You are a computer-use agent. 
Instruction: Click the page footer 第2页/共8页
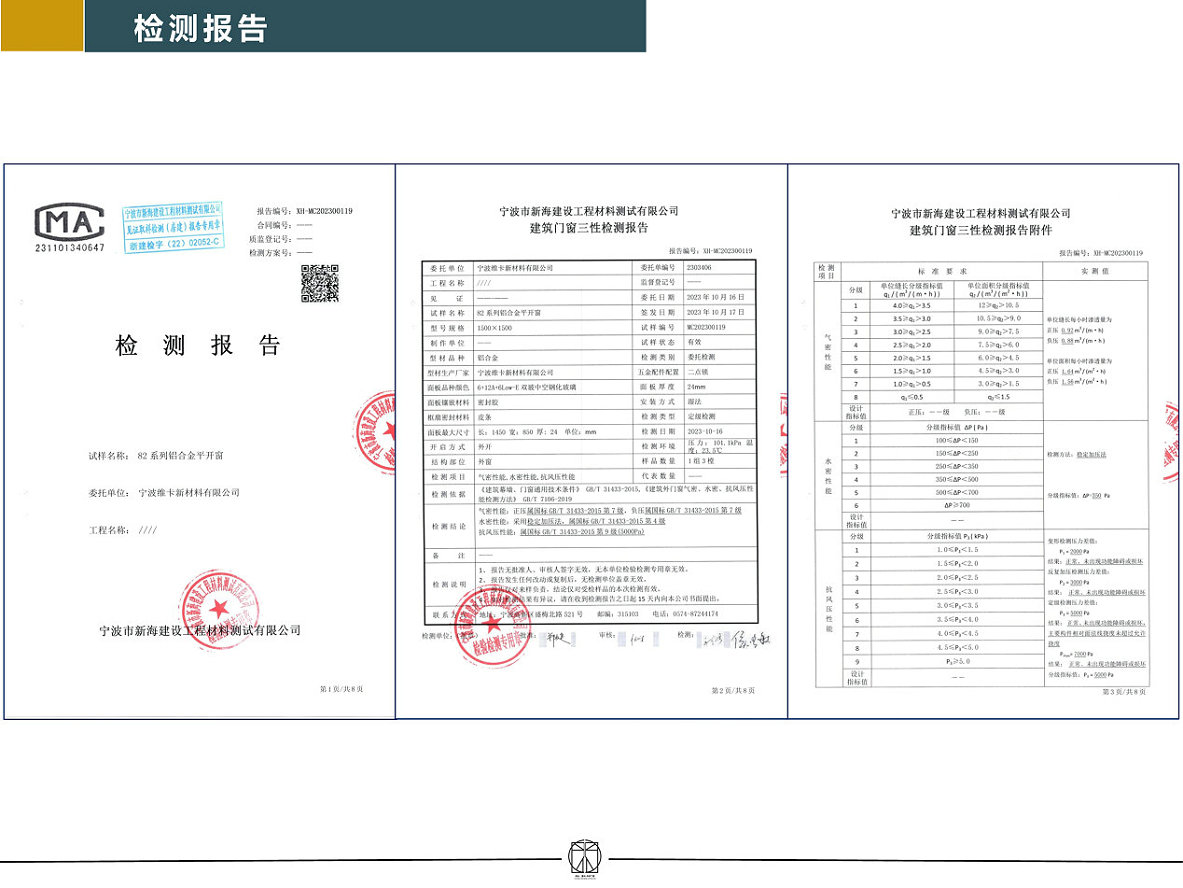733,690
